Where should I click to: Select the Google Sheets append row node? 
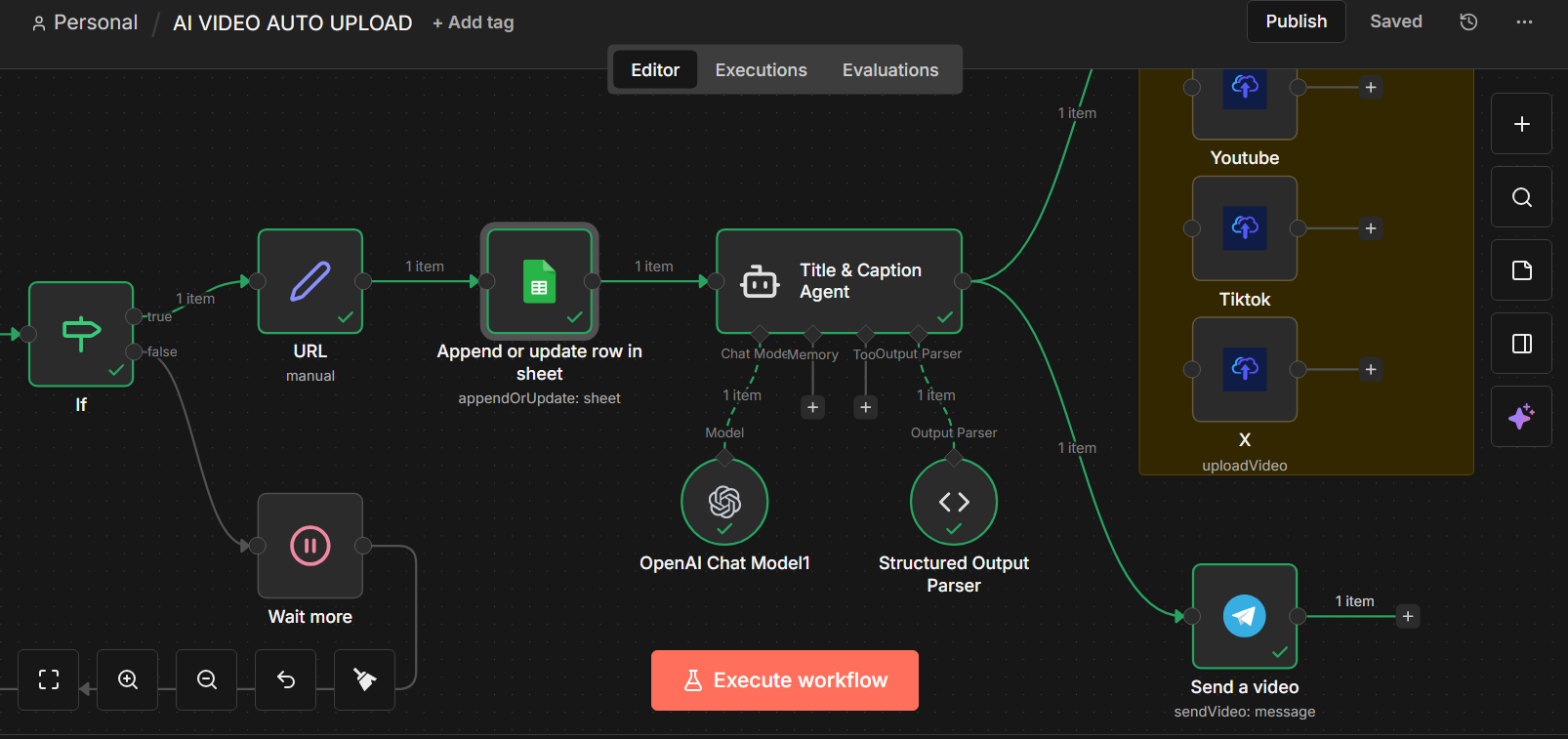[x=539, y=282]
